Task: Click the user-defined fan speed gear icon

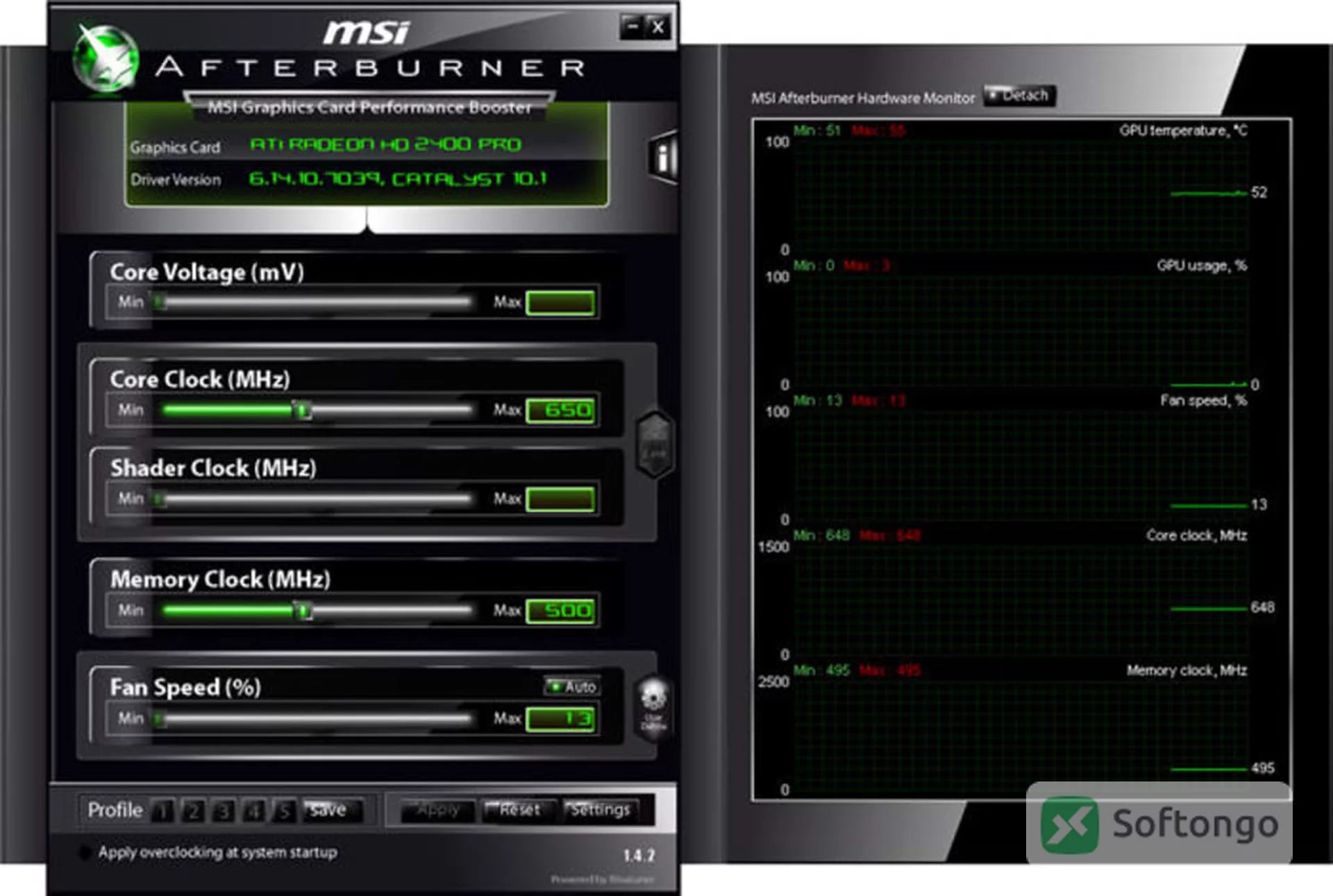Action: pyautogui.click(x=653, y=707)
